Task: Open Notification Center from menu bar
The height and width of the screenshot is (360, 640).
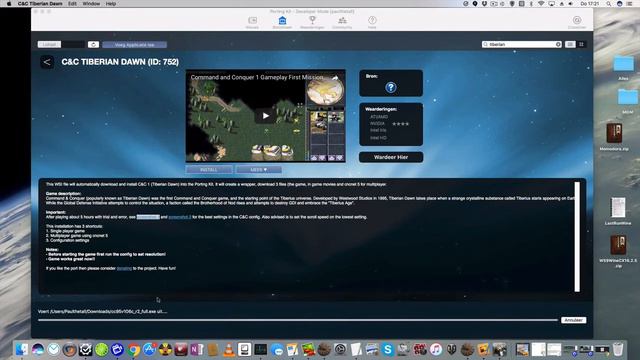Action: (x=629, y=4)
